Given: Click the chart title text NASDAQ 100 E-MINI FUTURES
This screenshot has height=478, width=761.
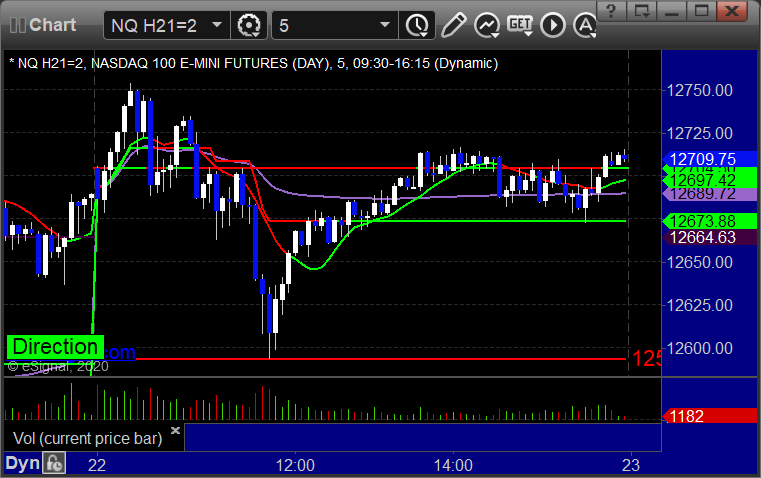Looking at the screenshot, I should click(x=189, y=64).
